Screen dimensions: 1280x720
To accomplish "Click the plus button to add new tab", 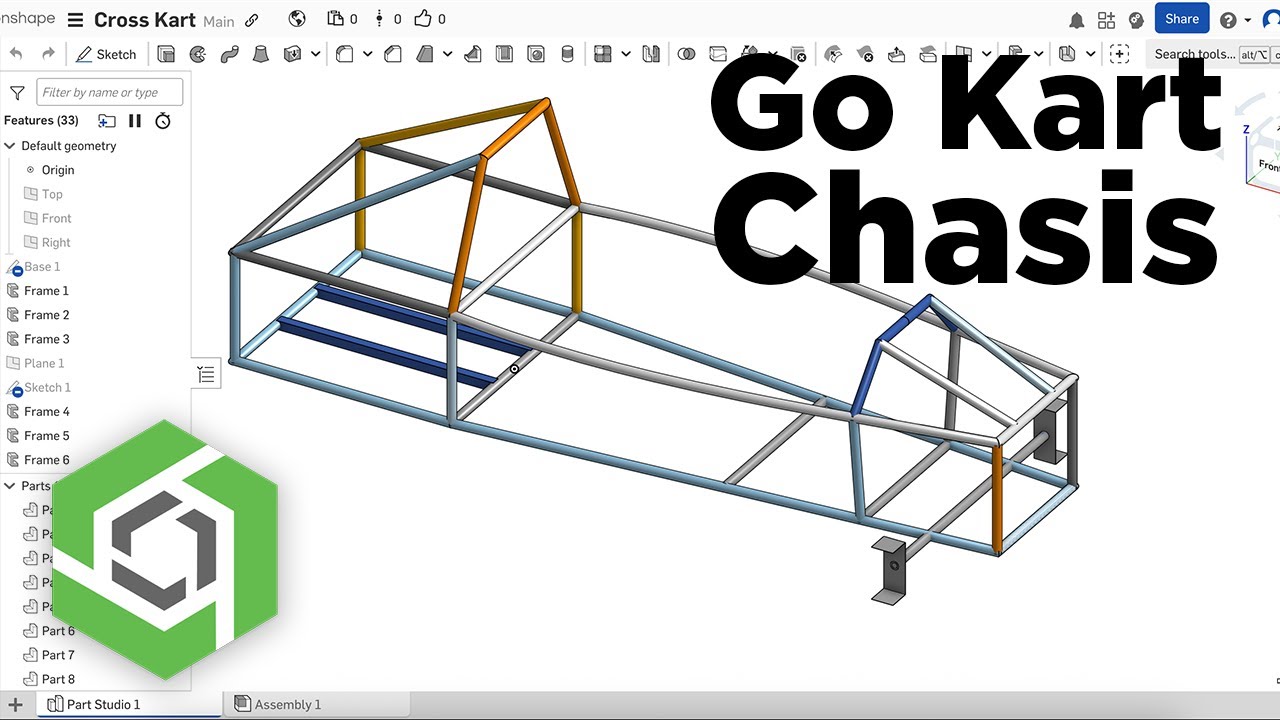I will (x=16, y=705).
